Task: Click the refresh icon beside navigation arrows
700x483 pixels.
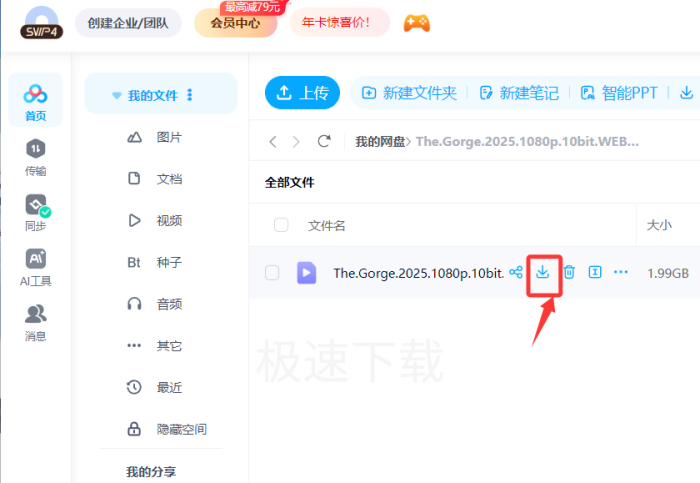Action: tap(323, 142)
